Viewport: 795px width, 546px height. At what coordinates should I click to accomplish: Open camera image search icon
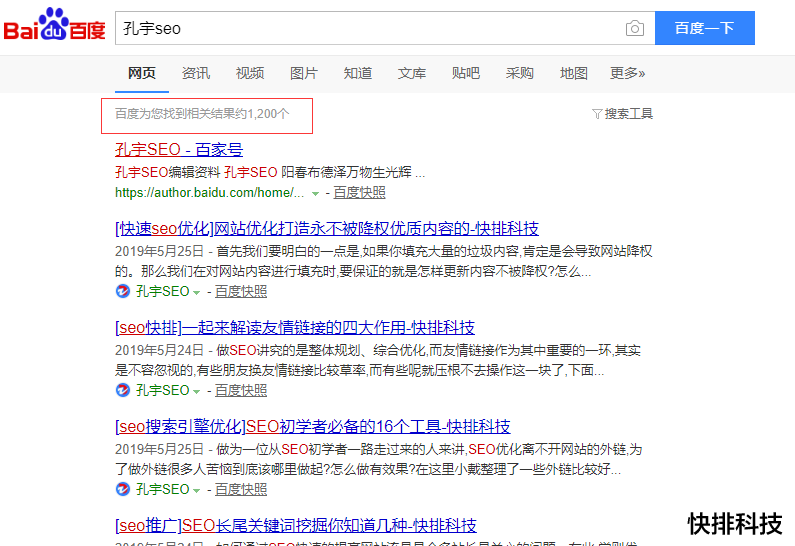pyautogui.click(x=635, y=28)
